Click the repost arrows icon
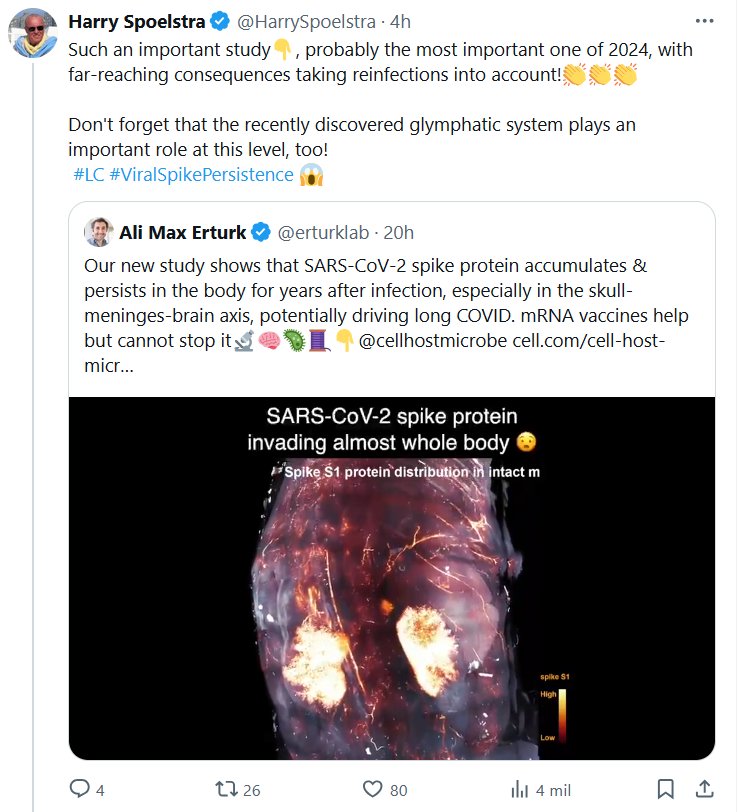Screen dimensions: 738x812 coord(226,789)
